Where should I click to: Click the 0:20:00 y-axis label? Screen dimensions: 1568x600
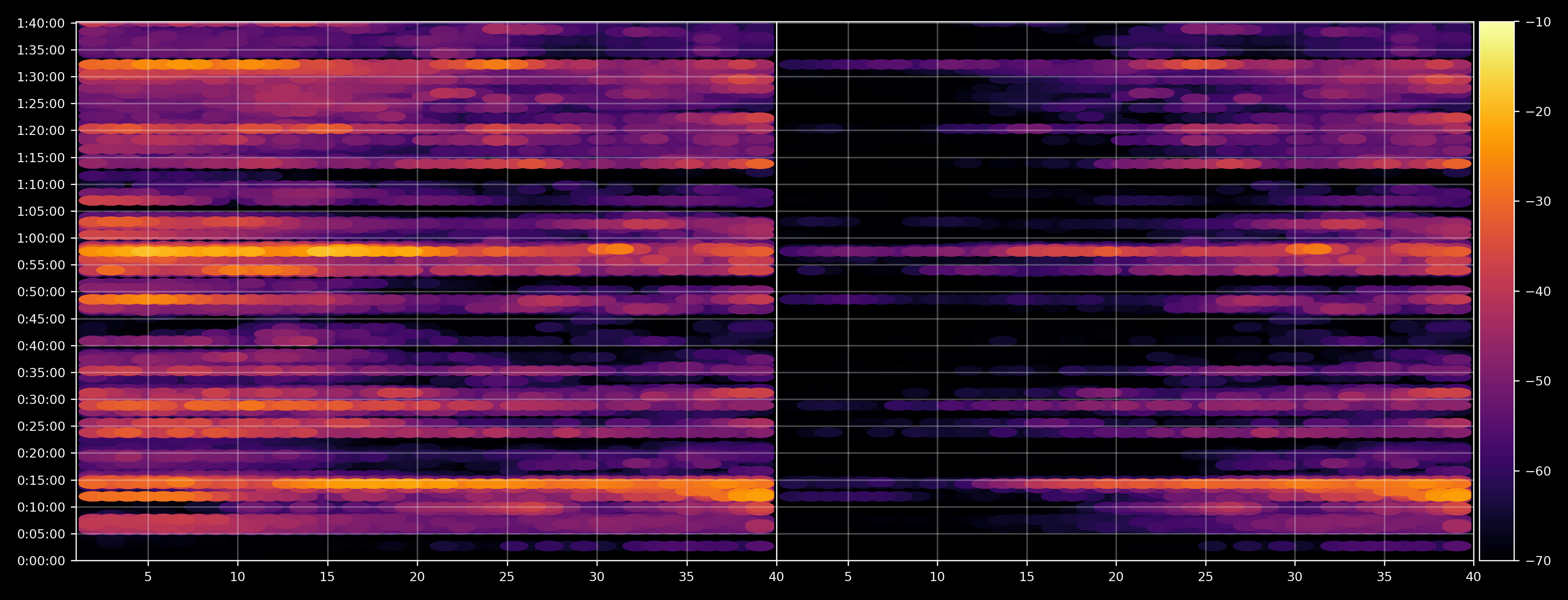point(41,453)
